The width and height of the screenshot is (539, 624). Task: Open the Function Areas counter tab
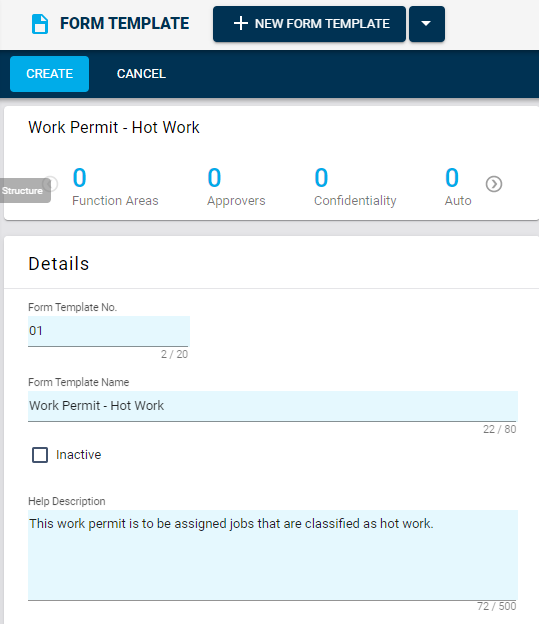[x=115, y=186]
